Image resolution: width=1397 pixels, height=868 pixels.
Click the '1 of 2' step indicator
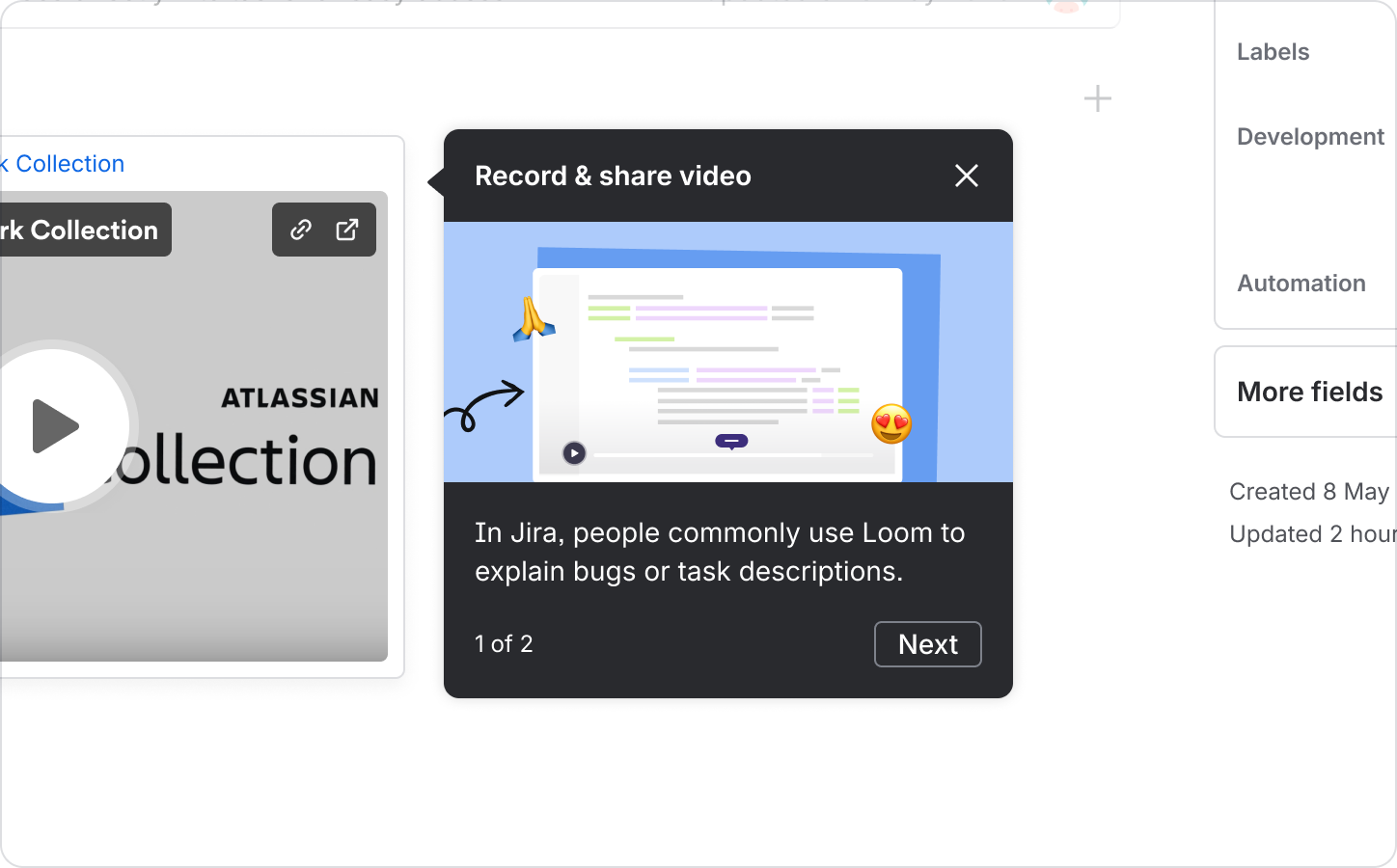(504, 644)
